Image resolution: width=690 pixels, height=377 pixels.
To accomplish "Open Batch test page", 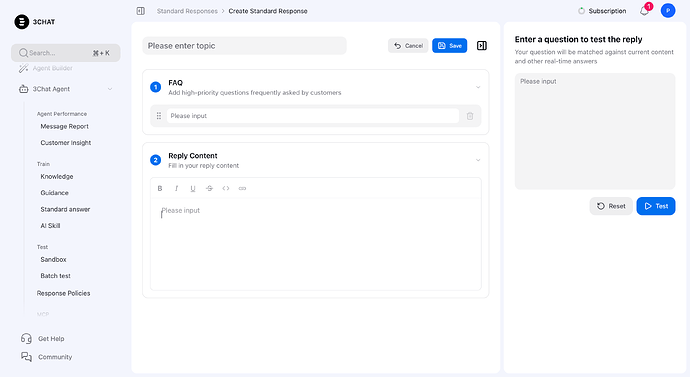I will click(x=55, y=276).
